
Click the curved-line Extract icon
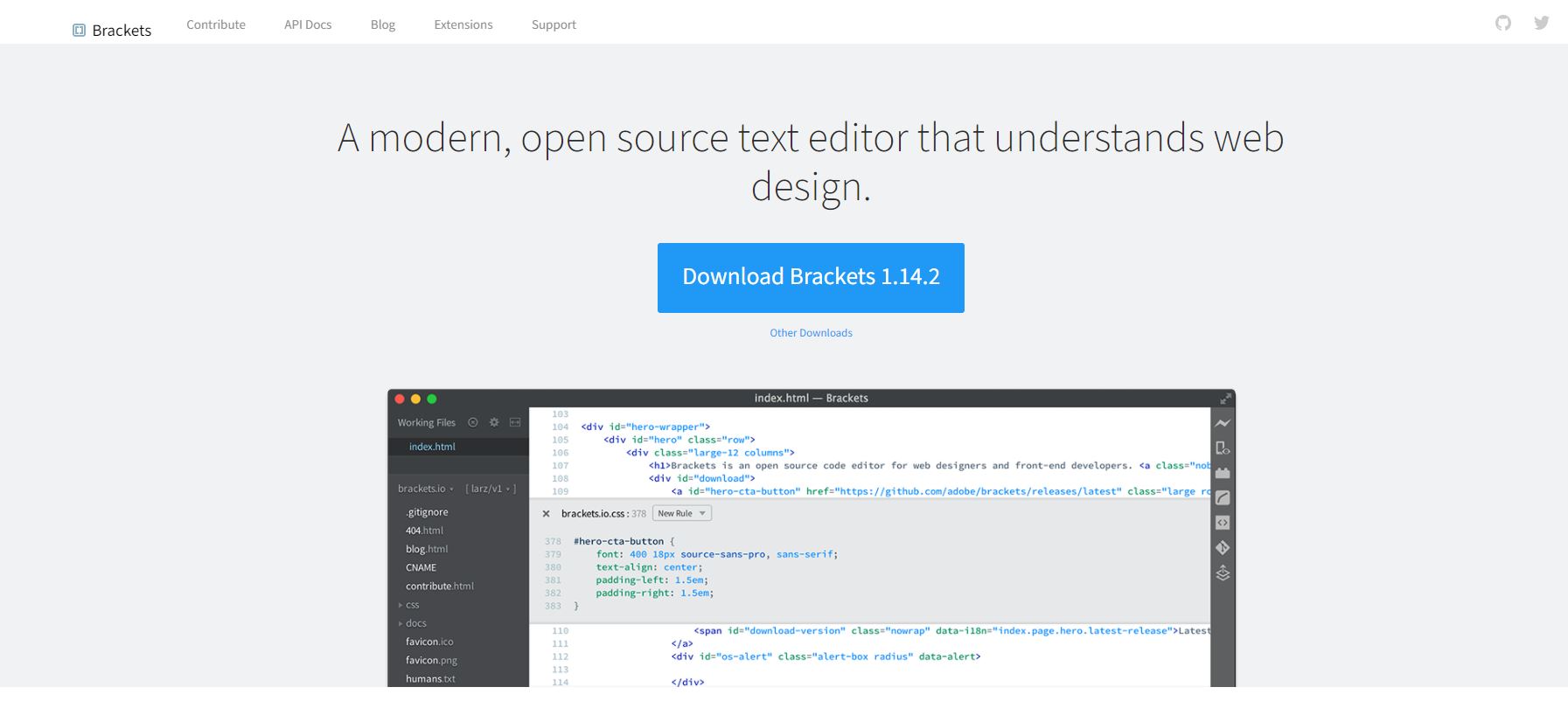1223,497
